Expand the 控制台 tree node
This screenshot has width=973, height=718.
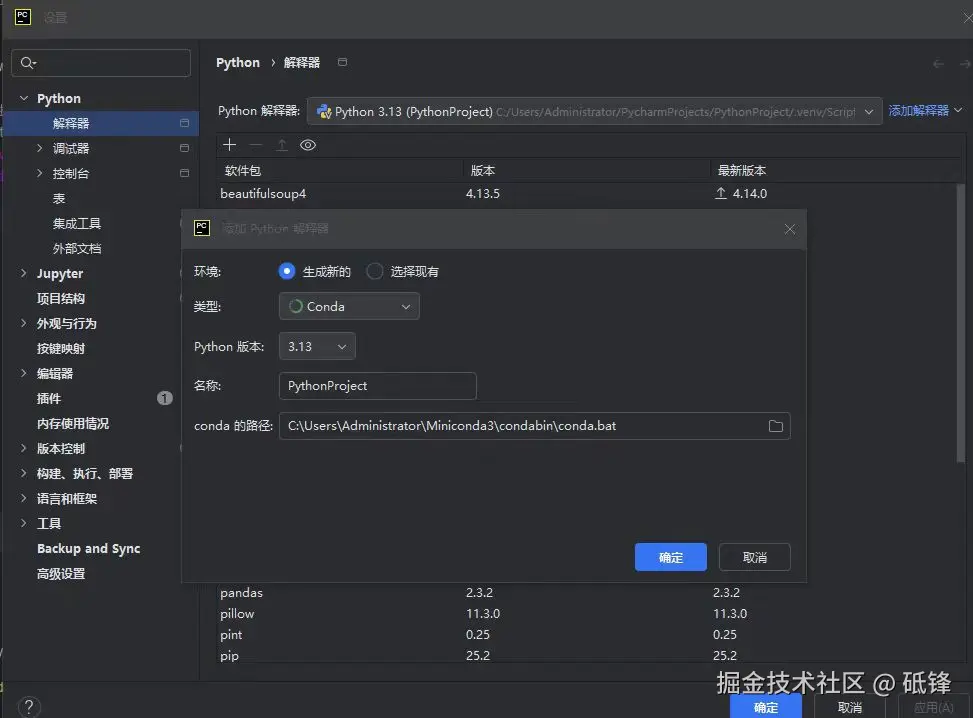[40, 173]
